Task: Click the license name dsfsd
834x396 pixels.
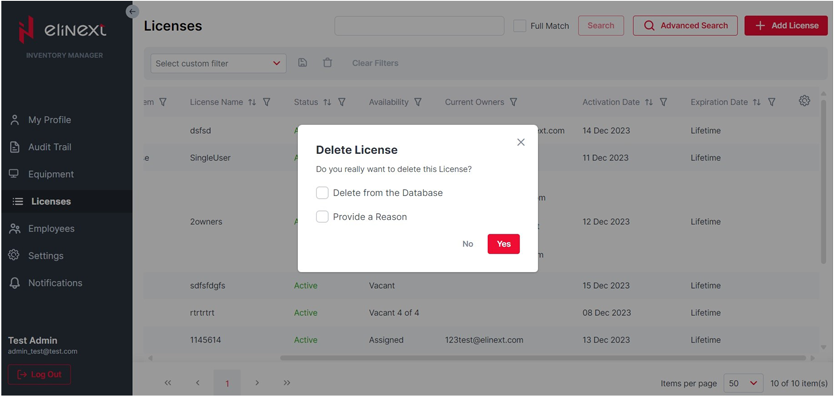Action: [201, 131]
